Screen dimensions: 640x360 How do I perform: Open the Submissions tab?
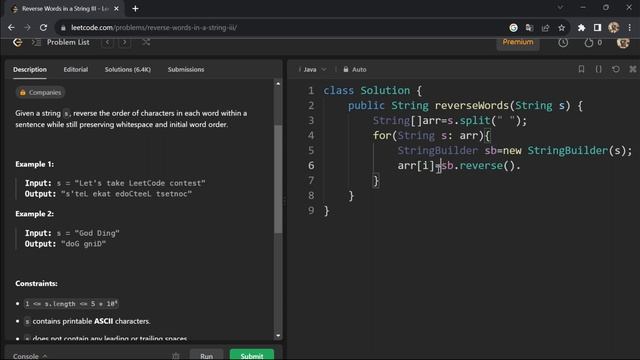click(186, 69)
